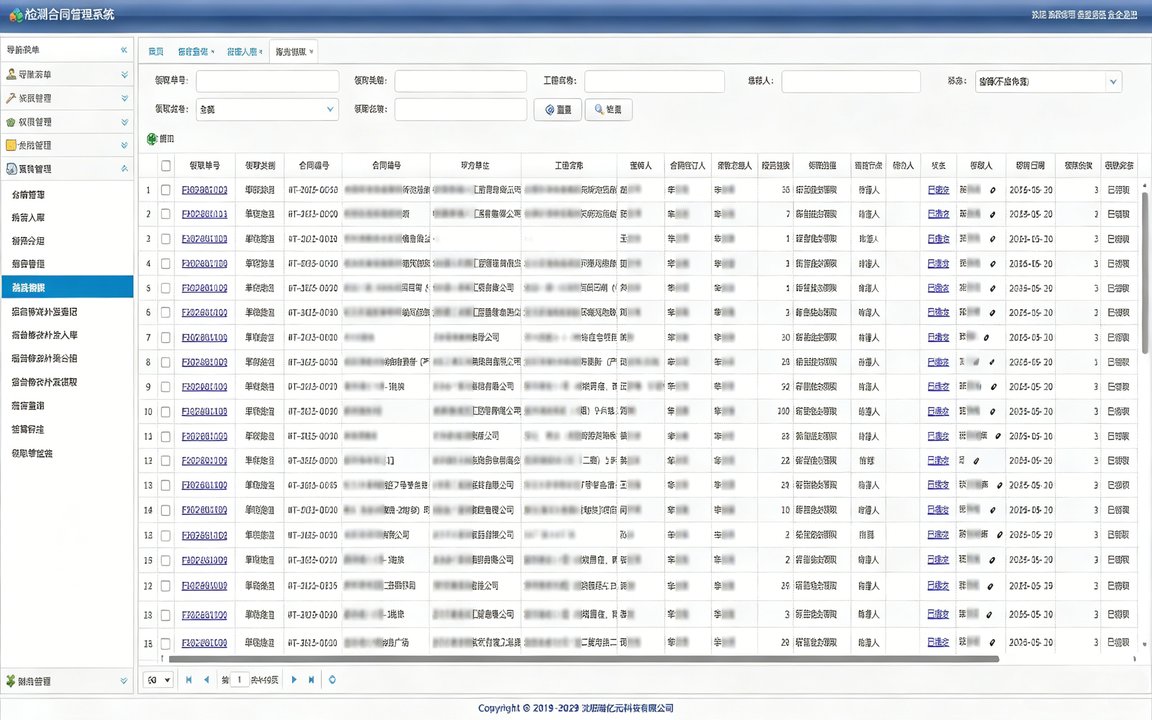Close the second tab with its x icon
The image size is (1152, 720).
click(x=212, y=52)
